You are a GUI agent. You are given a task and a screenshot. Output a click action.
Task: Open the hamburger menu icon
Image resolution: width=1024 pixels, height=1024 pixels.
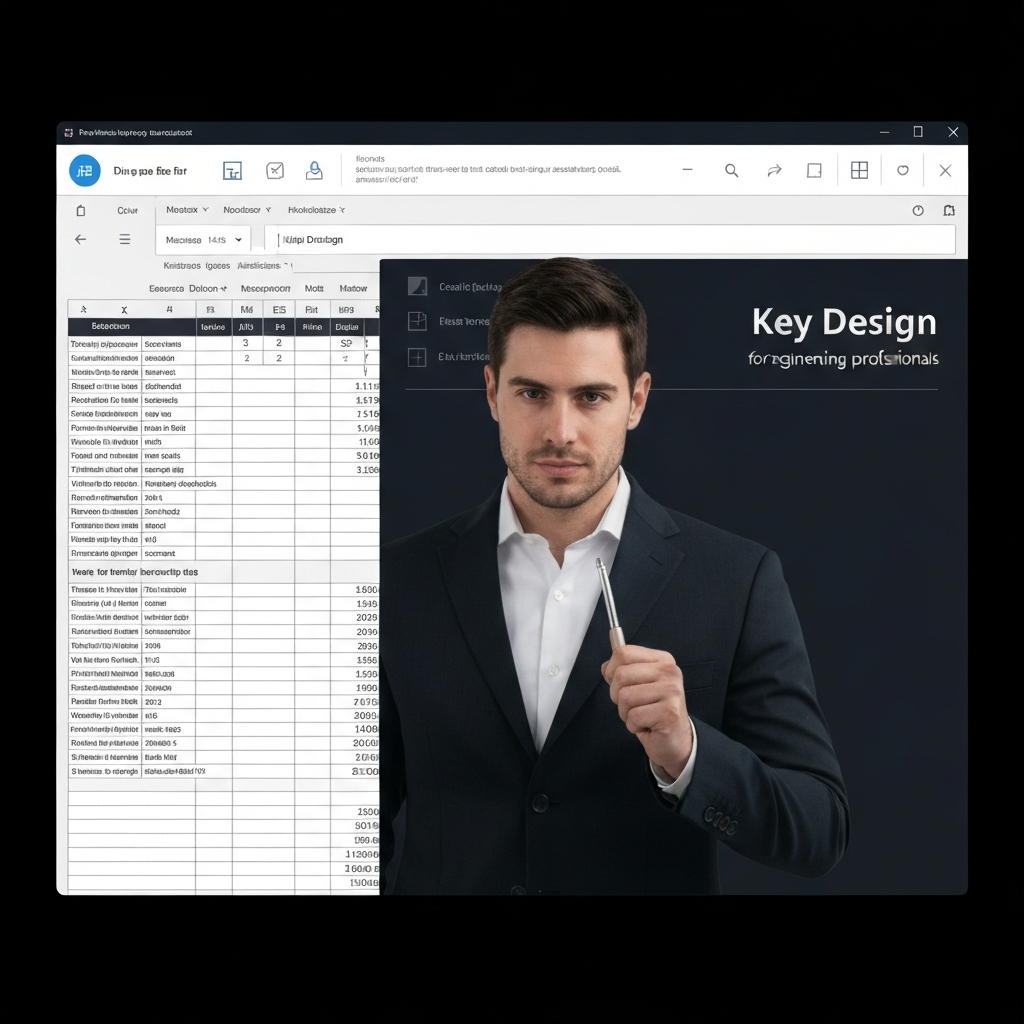(125, 240)
